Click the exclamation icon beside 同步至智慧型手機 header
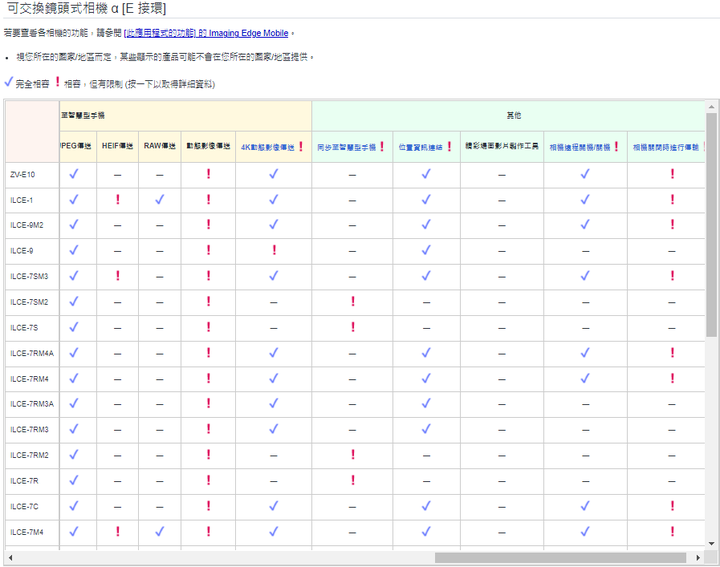 click(382, 146)
